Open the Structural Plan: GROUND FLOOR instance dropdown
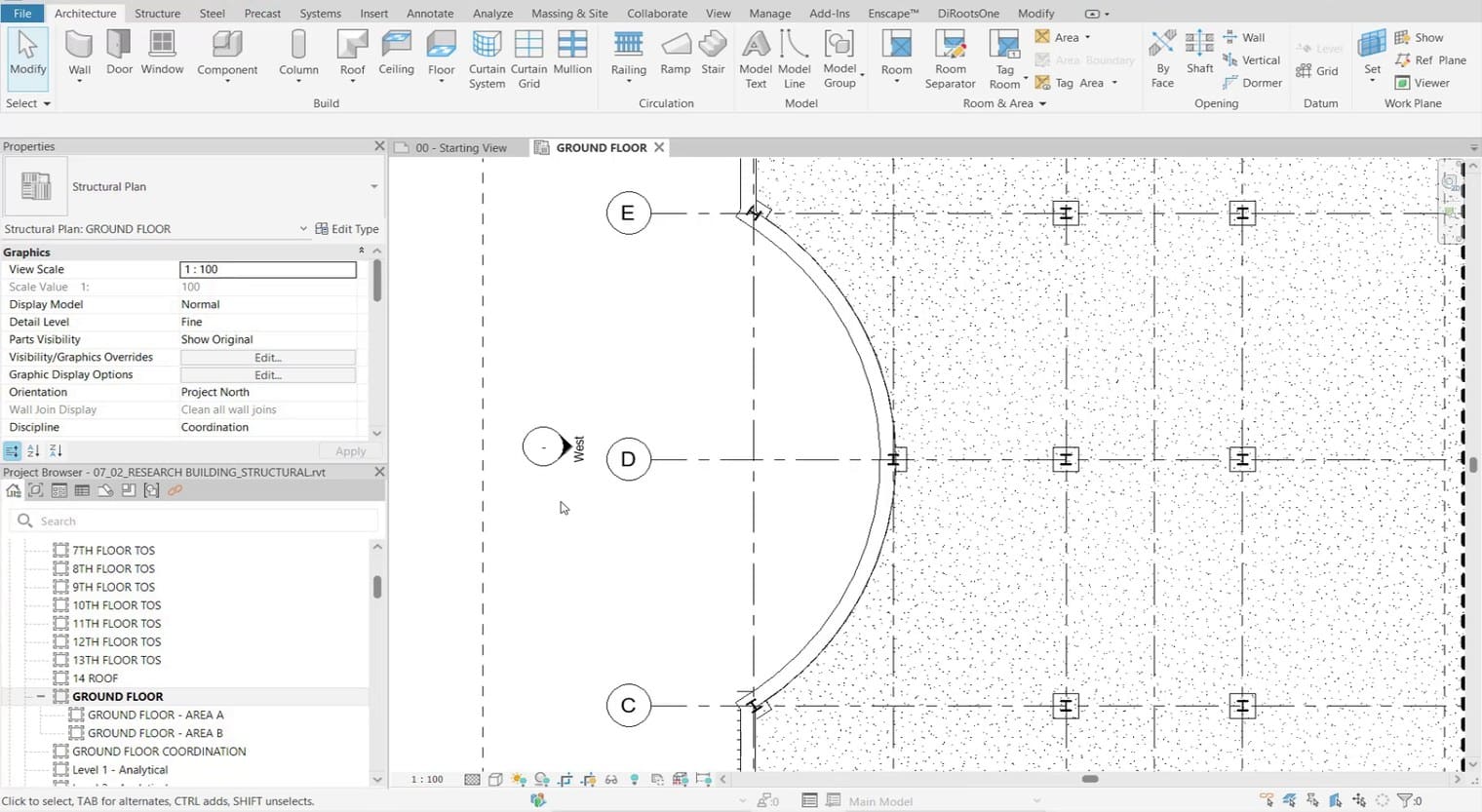Image resolution: width=1482 pixels, height=812 pixels. [303, 229]
